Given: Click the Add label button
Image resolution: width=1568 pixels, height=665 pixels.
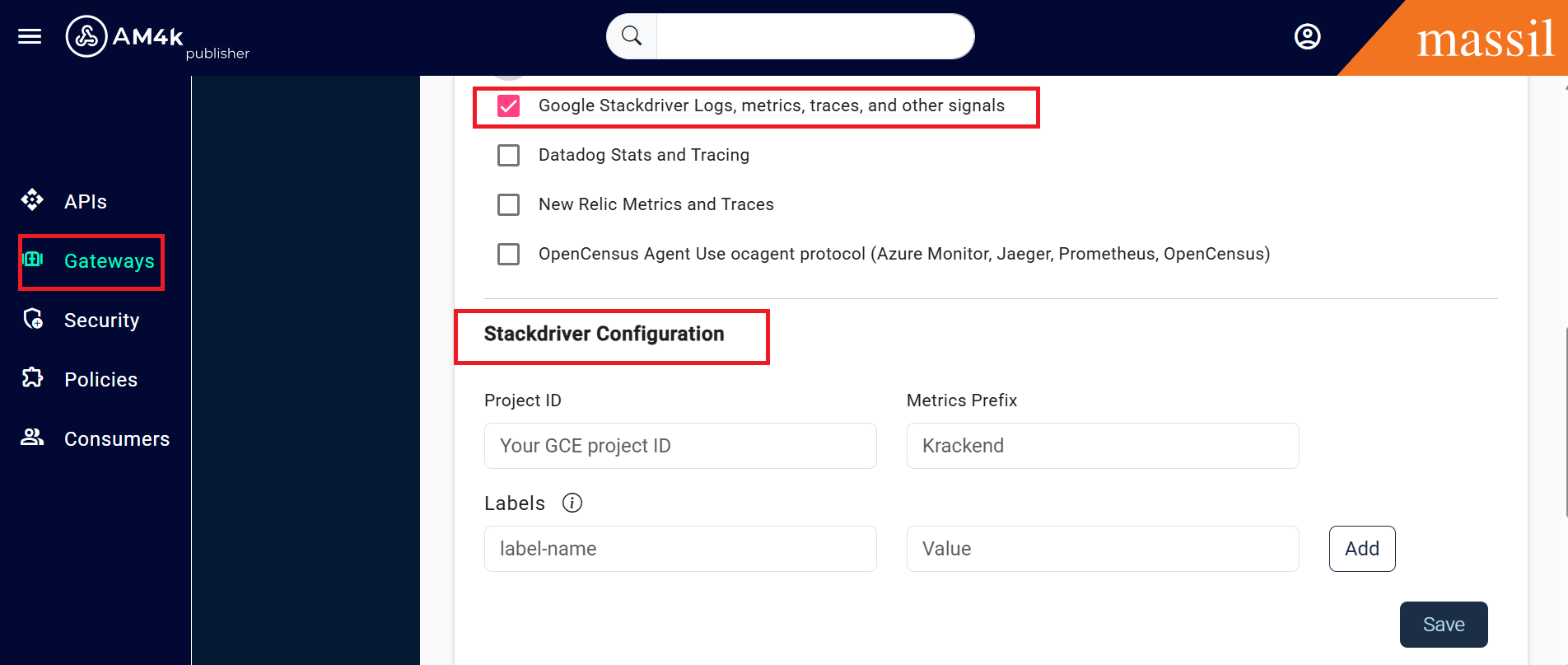Looking at the screenshot, I should pos(1361,549).
